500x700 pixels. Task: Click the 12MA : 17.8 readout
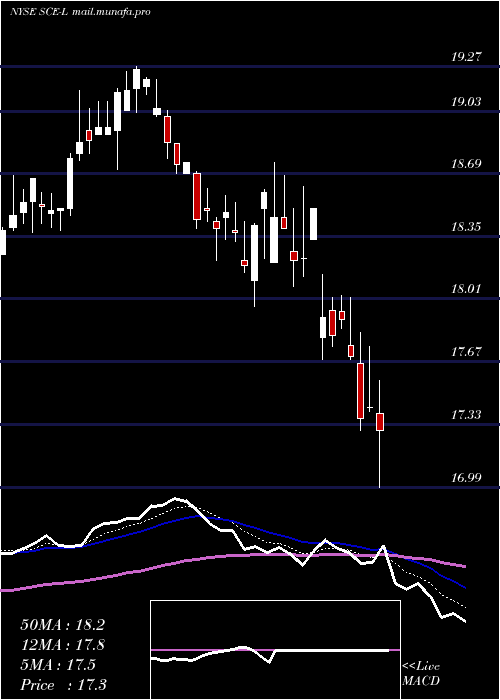coord(62,645)
